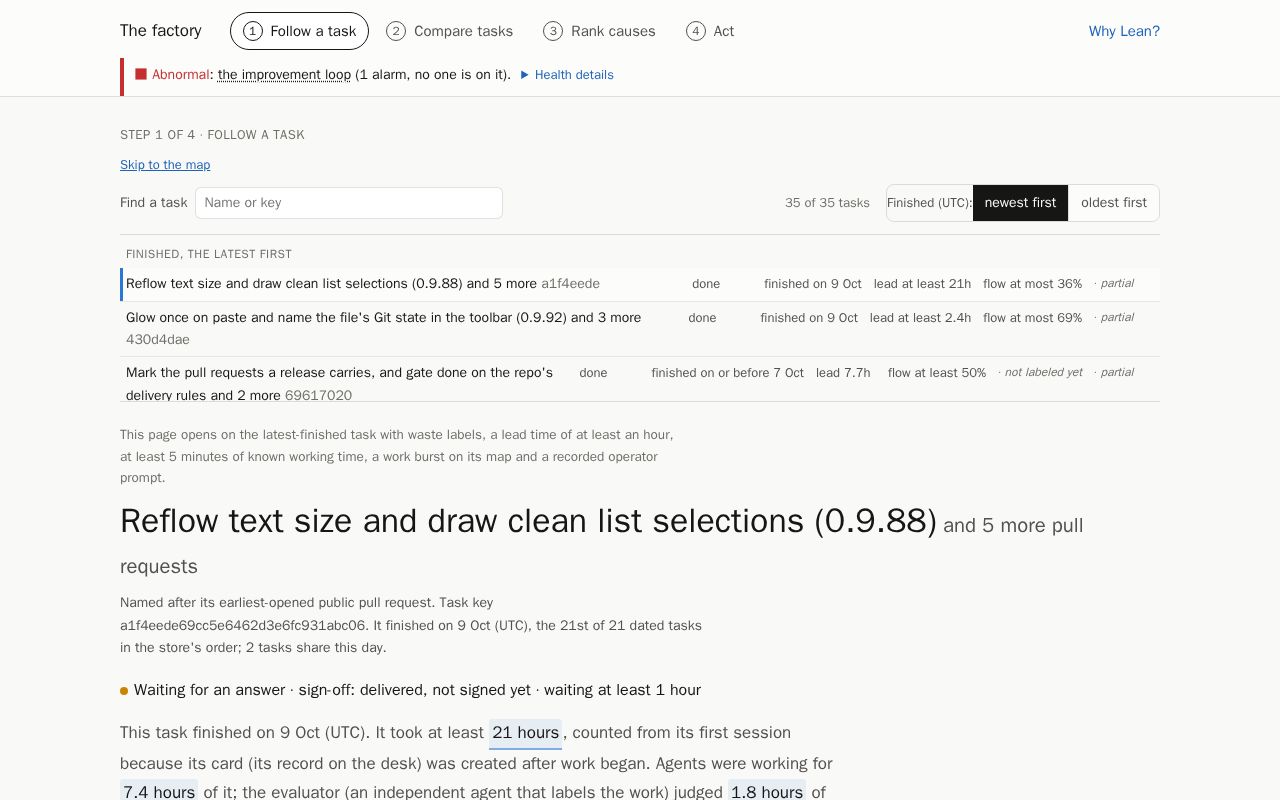The image size is (1280, 800).
Task: Open the Act step tab
Action: [710, 31]
